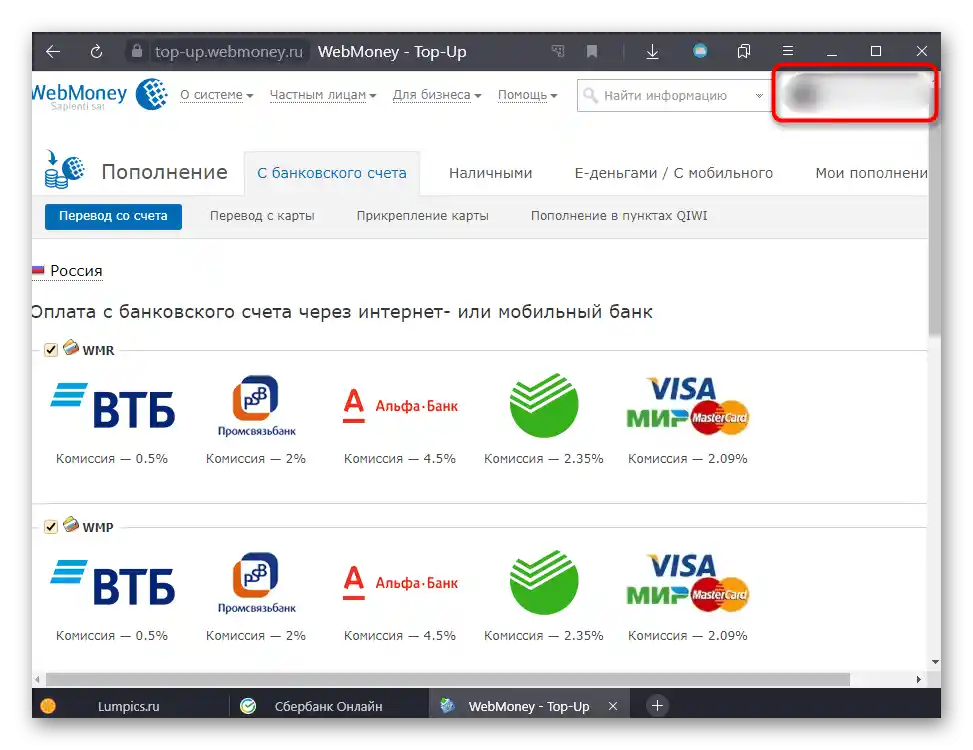Switch to the Сбербанк Онлайн browser tab

tap(329, 705)
